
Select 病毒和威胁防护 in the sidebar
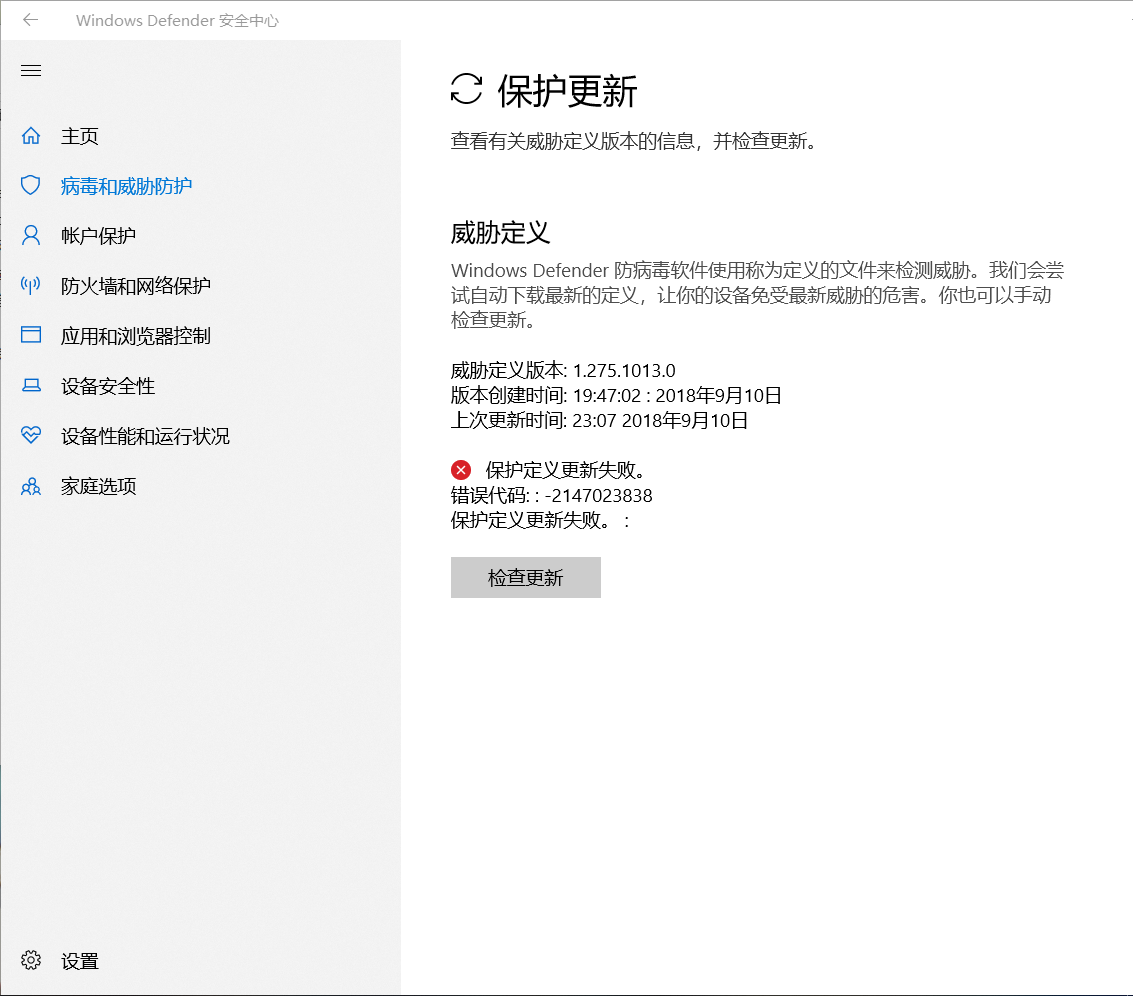[x=126, y=186]
